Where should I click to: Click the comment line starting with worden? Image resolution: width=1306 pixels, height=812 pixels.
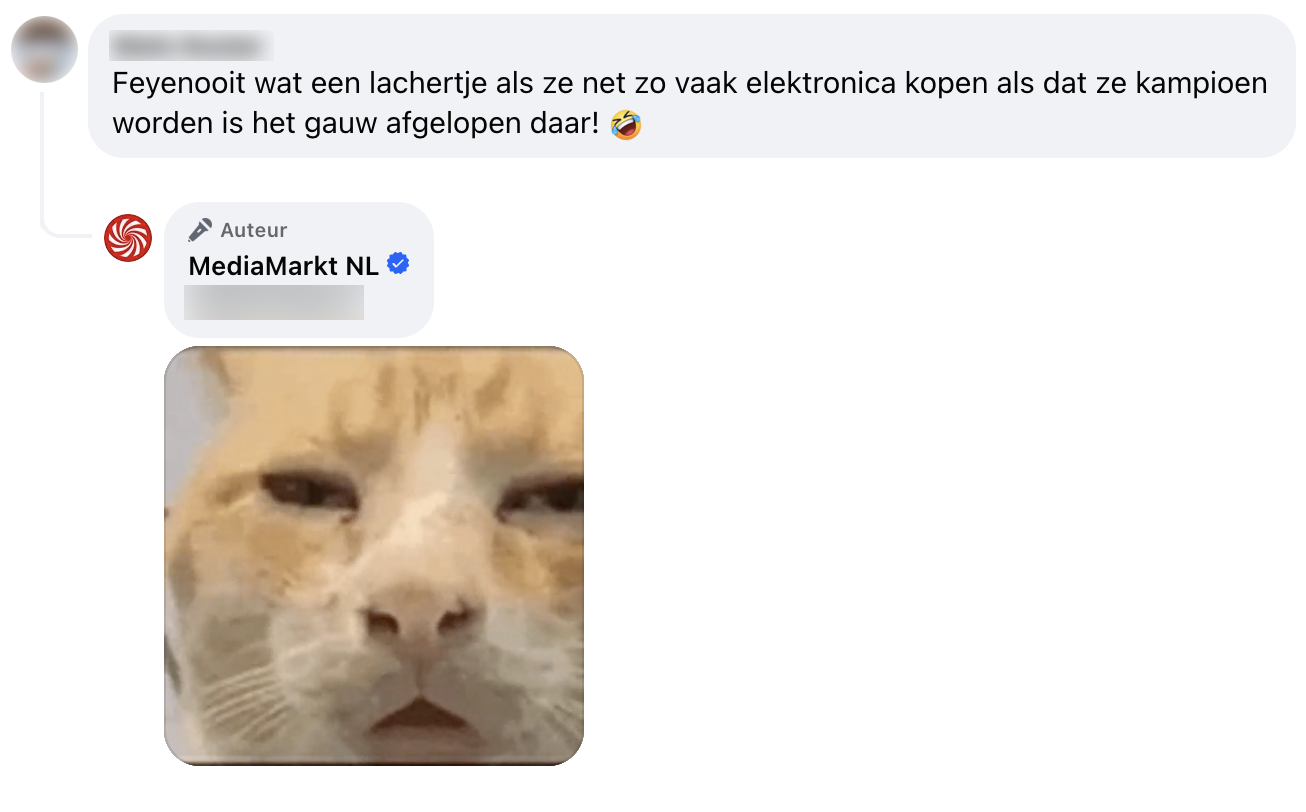pos(377,125)
